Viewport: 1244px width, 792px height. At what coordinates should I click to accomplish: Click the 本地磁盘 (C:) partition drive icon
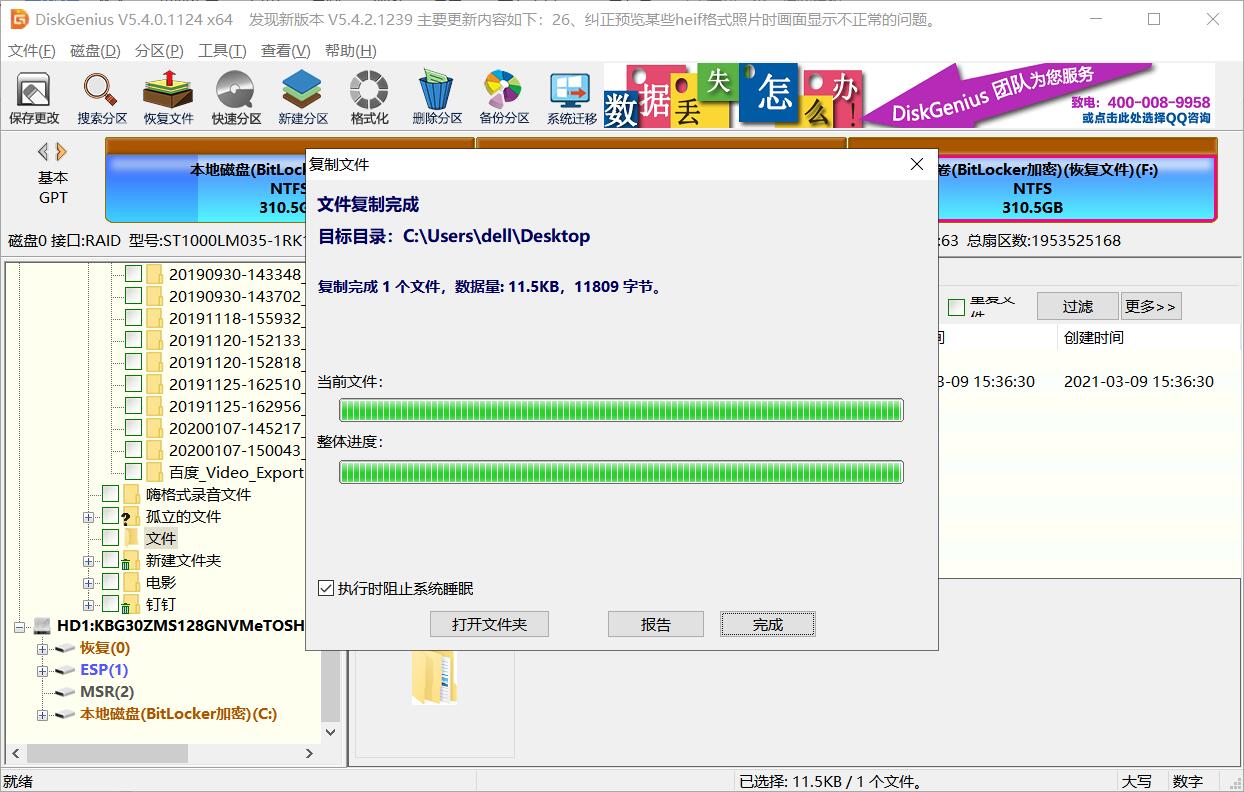click(x=65, y=714)
